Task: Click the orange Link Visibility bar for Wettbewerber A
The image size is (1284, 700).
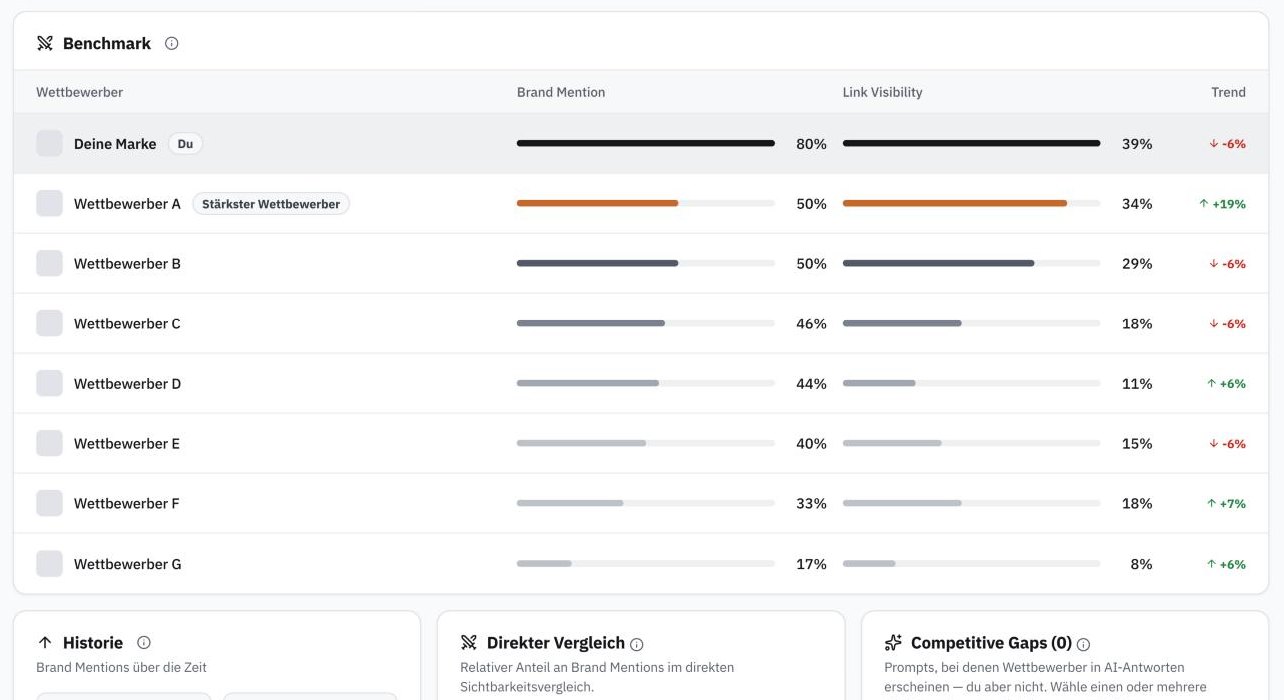Action: coord(955,203)
